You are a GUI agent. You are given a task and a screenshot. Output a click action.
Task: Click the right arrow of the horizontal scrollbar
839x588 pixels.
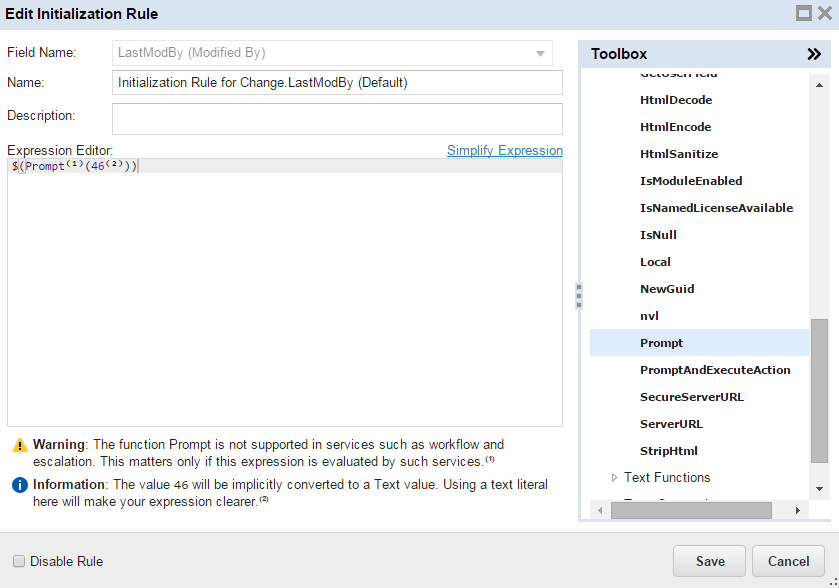coord(797,510)
